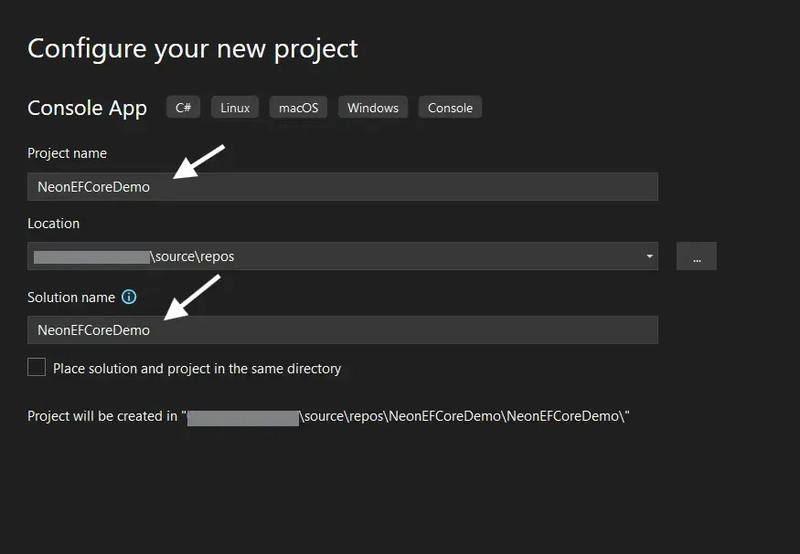
Task: Click the 'Project will be created in' path text
Action: [x=329, y=416]
